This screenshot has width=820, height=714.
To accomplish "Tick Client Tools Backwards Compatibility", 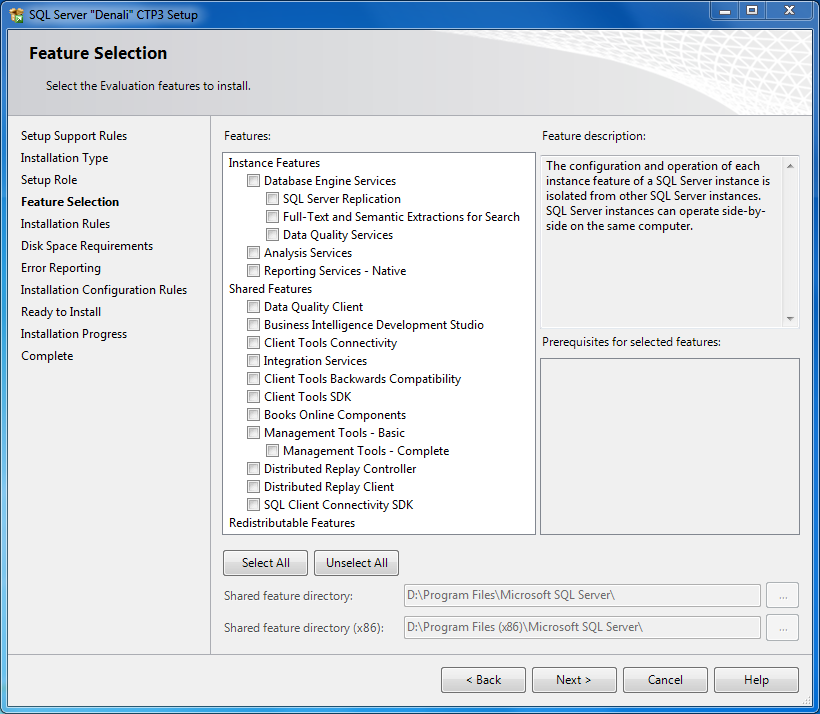I will pos(254,379).
